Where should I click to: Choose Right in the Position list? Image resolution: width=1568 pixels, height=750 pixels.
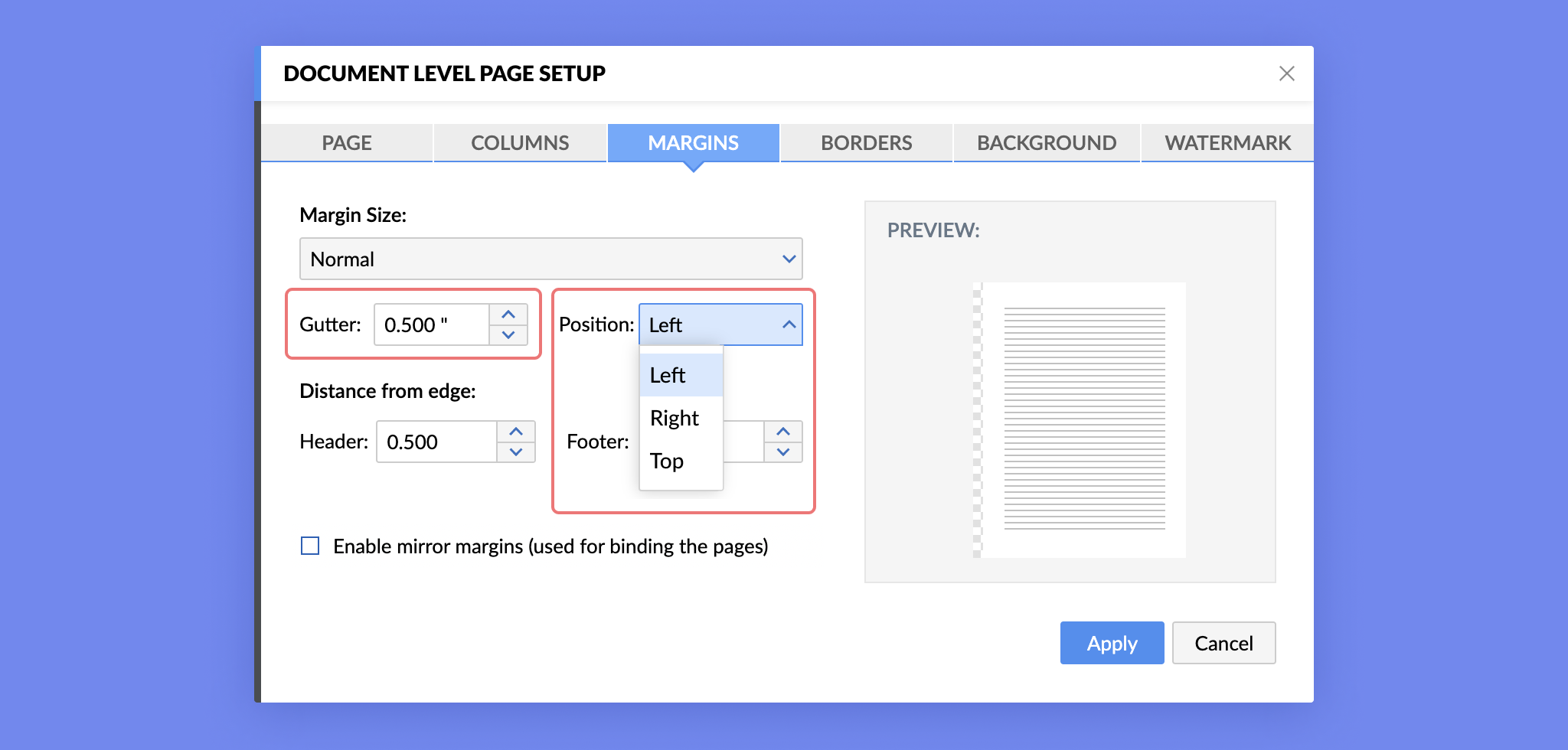681,418
